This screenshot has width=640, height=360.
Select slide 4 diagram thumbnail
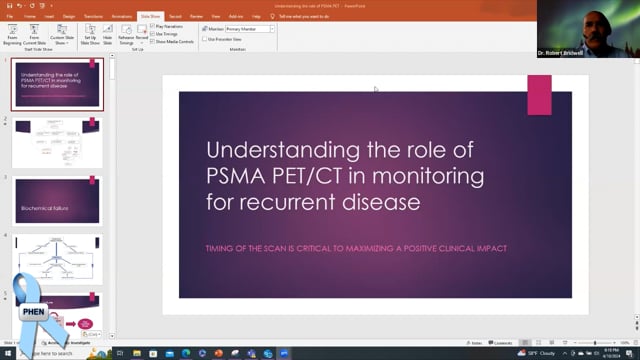[57, 259]
